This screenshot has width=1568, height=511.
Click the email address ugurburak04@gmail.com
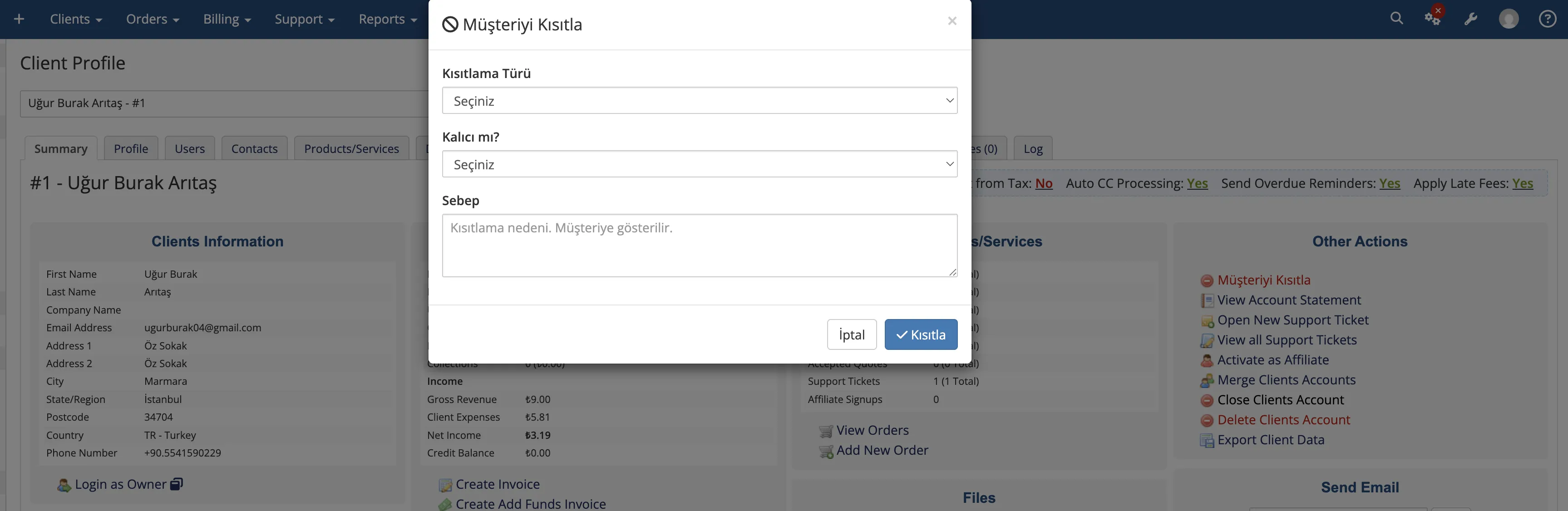[x=202, y=327]
